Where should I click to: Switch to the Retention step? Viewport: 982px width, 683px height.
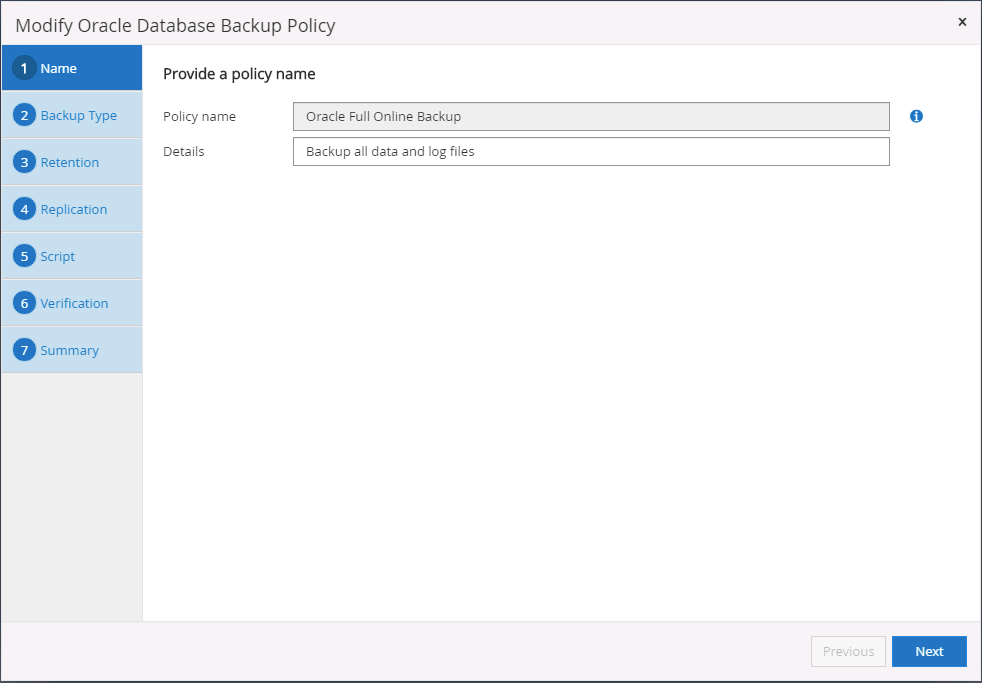(x=70, y=162)
